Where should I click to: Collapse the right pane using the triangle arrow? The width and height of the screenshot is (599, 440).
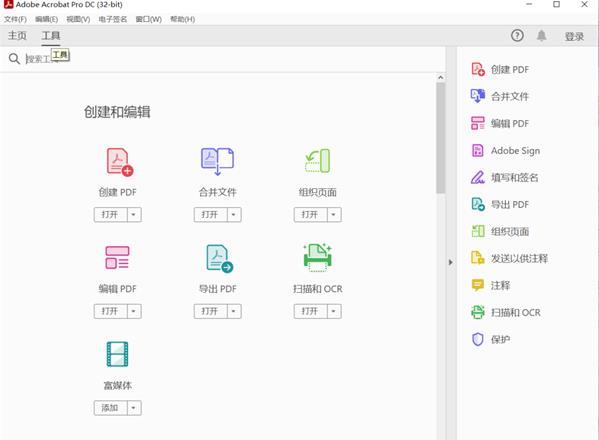click(451, 262)
